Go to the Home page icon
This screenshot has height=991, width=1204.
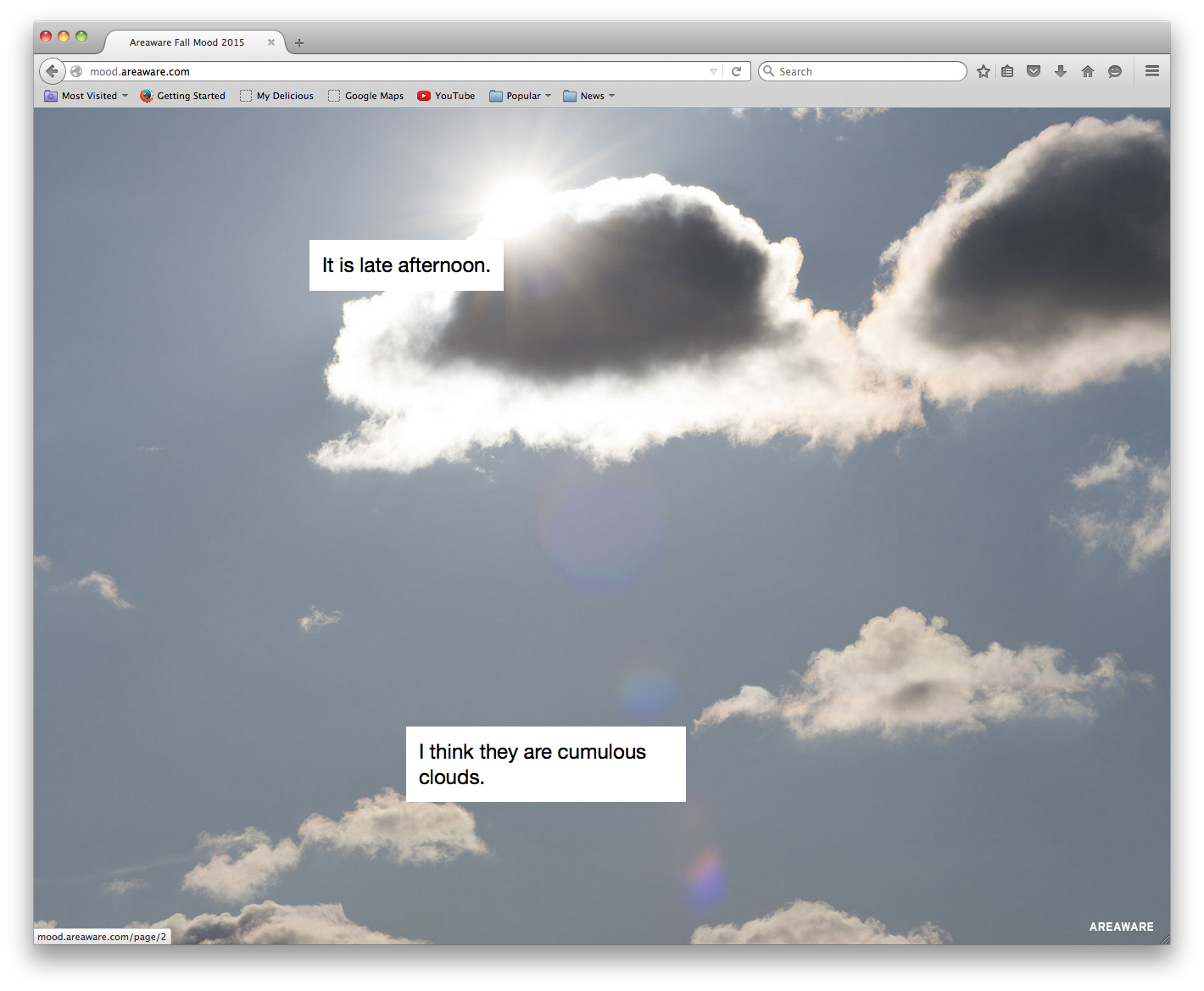pyautogui.click(x=1088, y=71)
